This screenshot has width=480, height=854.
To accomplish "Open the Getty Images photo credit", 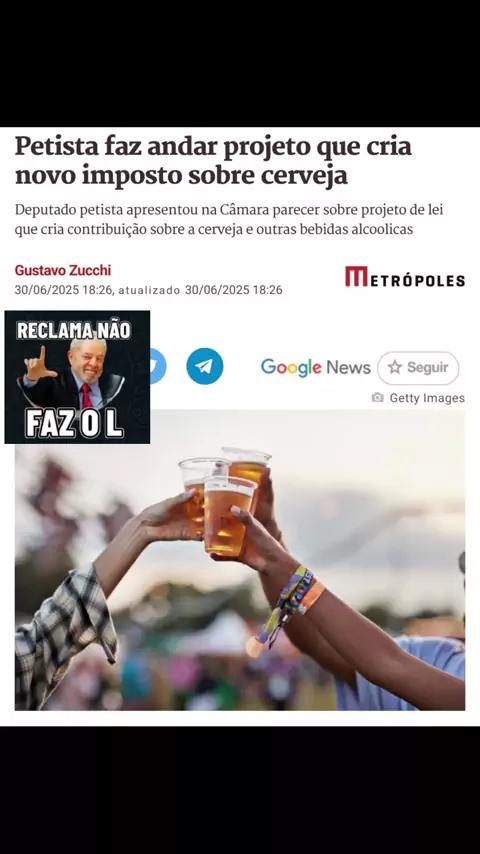I will click(x=427, y=398).
